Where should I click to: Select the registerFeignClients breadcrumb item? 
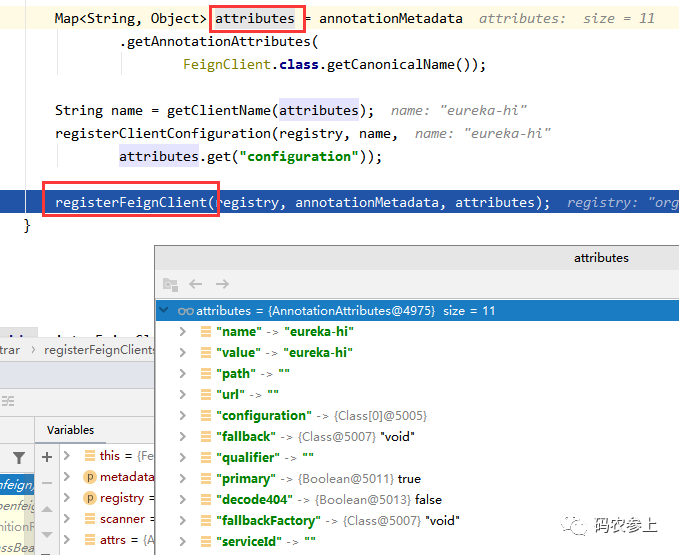coord(98,350)
